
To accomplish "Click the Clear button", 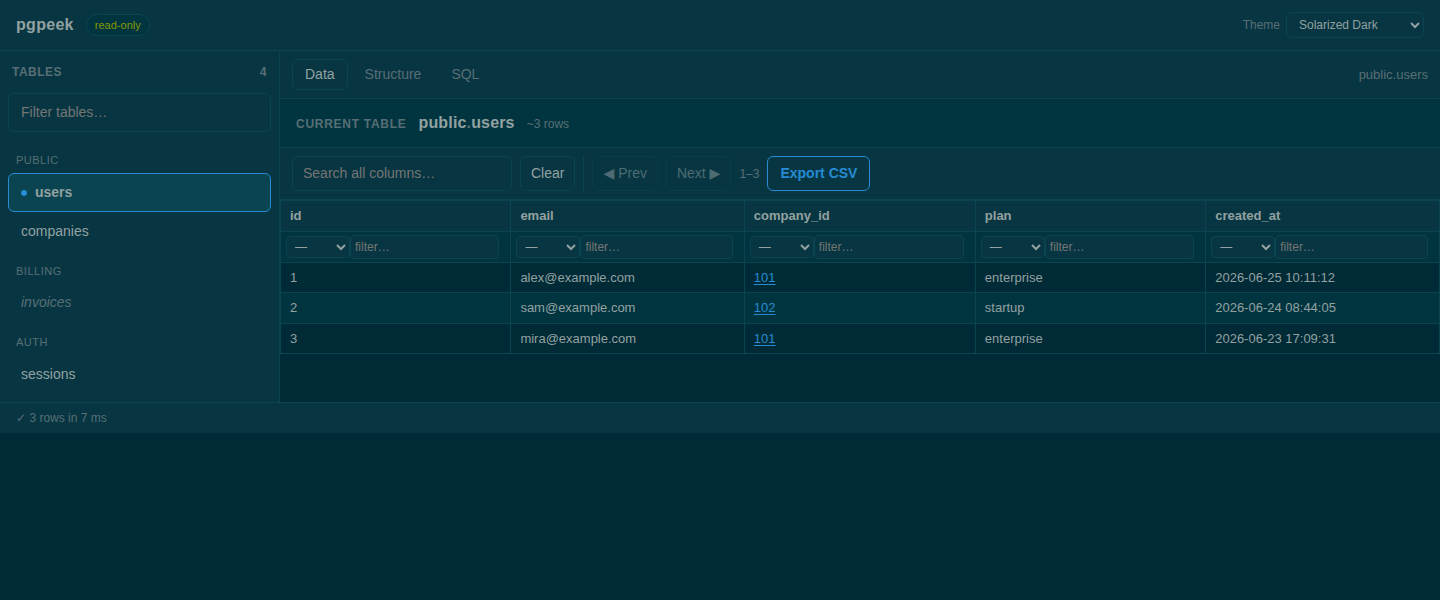I will coord(547,173).
